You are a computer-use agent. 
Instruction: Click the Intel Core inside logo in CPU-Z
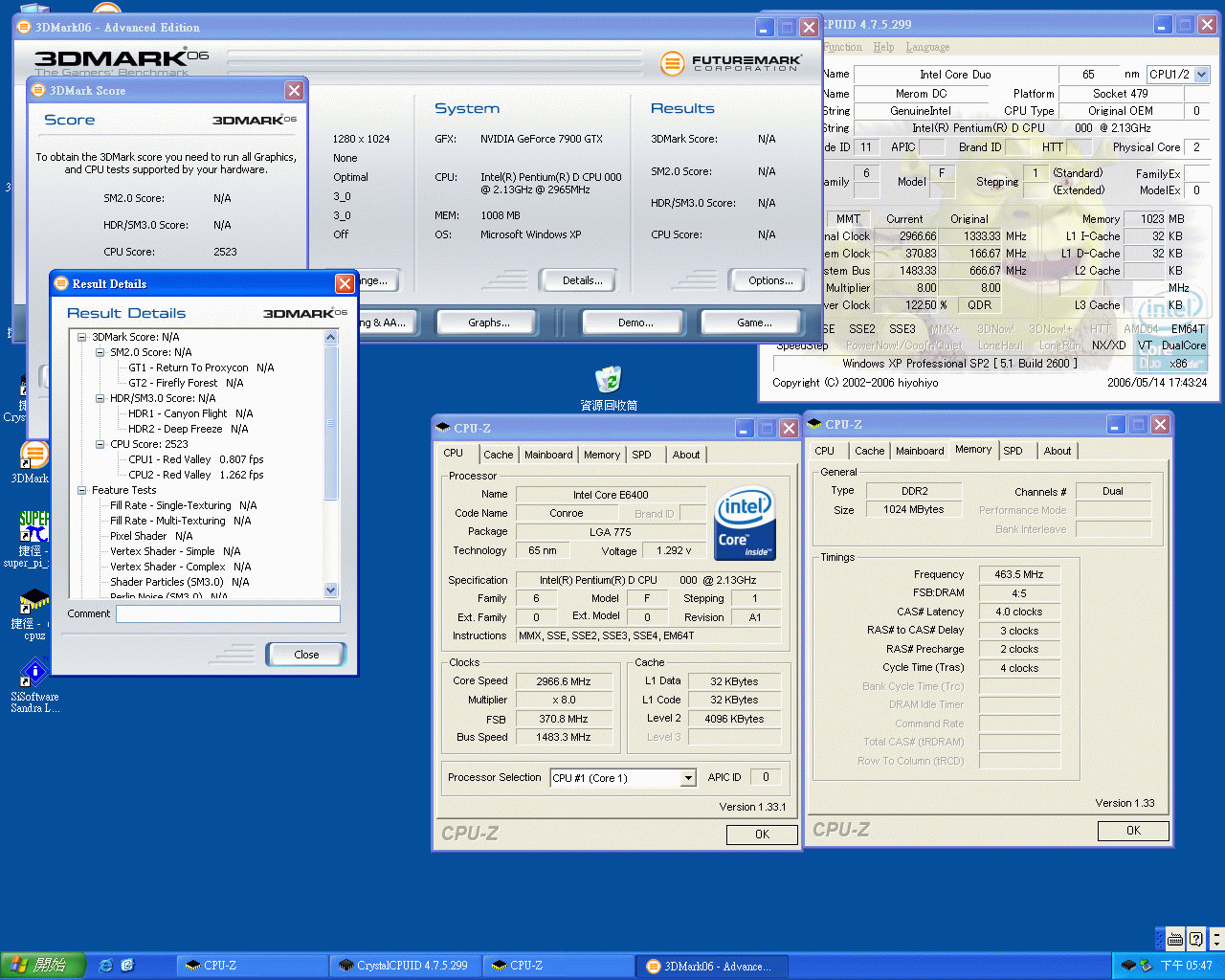point(745,524)
